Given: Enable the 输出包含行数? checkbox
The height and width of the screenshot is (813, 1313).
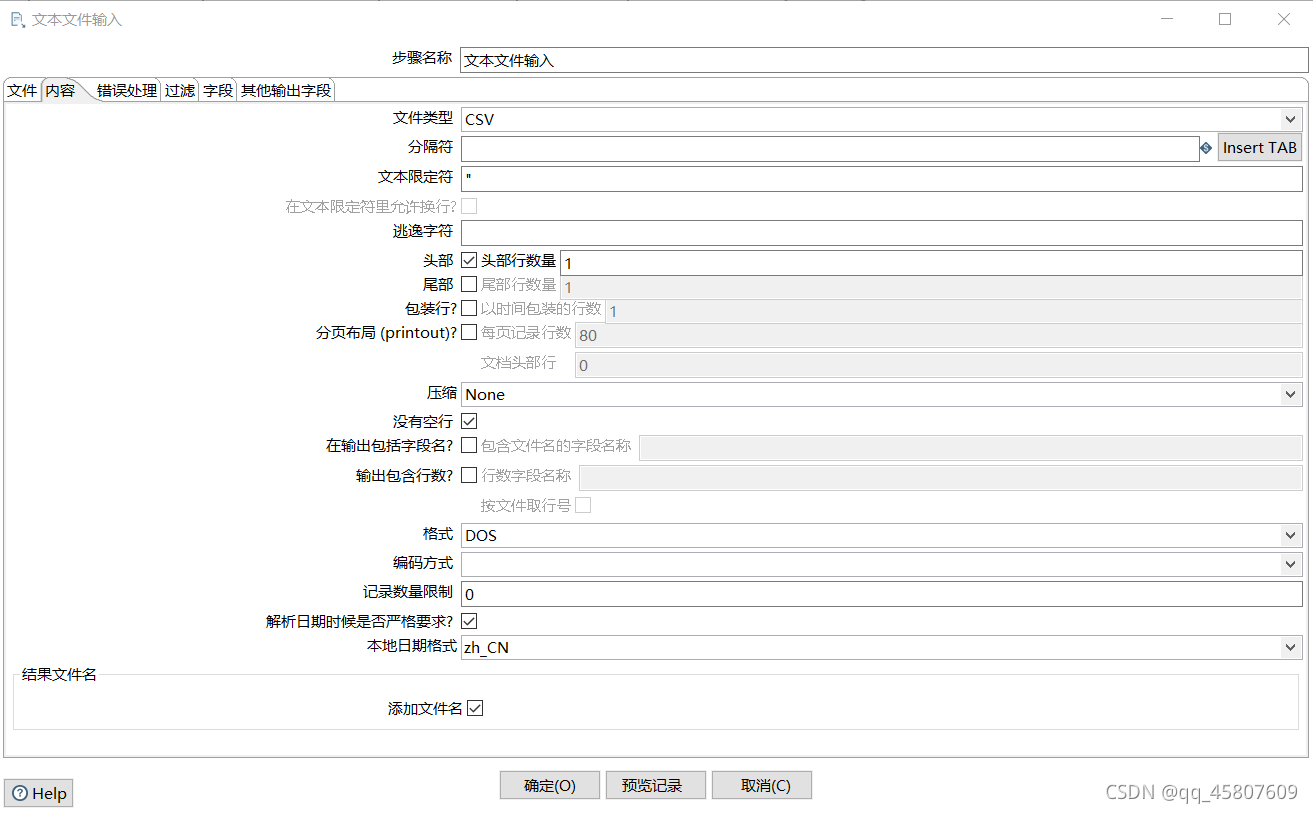Looking at the screenshot, I should click(469, 475).
